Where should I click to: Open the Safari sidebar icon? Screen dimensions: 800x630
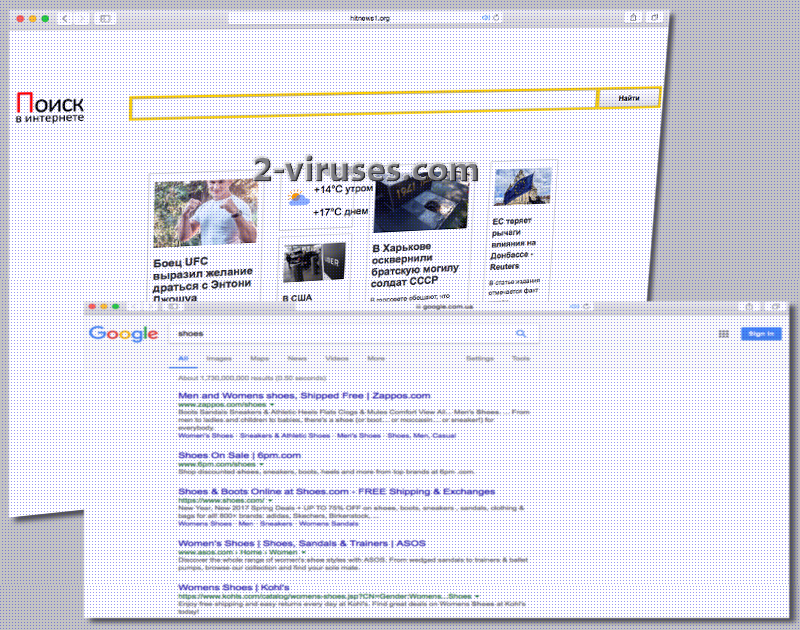tap(106, 18)
